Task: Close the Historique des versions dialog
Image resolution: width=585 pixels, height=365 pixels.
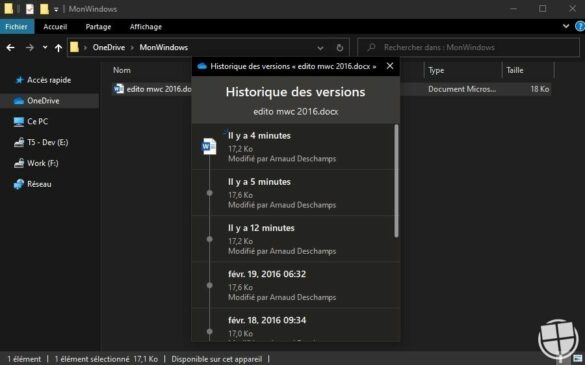Action: pyautogui.click(x=390, y=66)
